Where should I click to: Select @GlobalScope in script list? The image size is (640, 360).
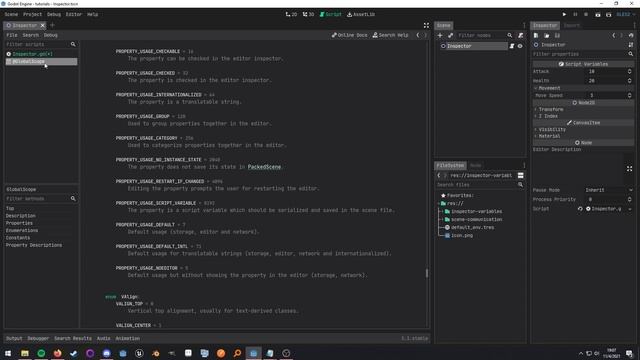[41, 62]
